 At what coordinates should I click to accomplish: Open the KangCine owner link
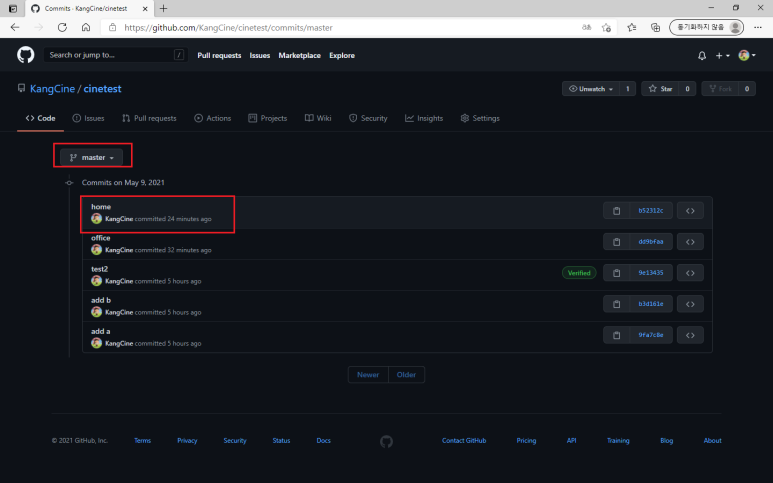pyautogui.click(x=52, y=89)
